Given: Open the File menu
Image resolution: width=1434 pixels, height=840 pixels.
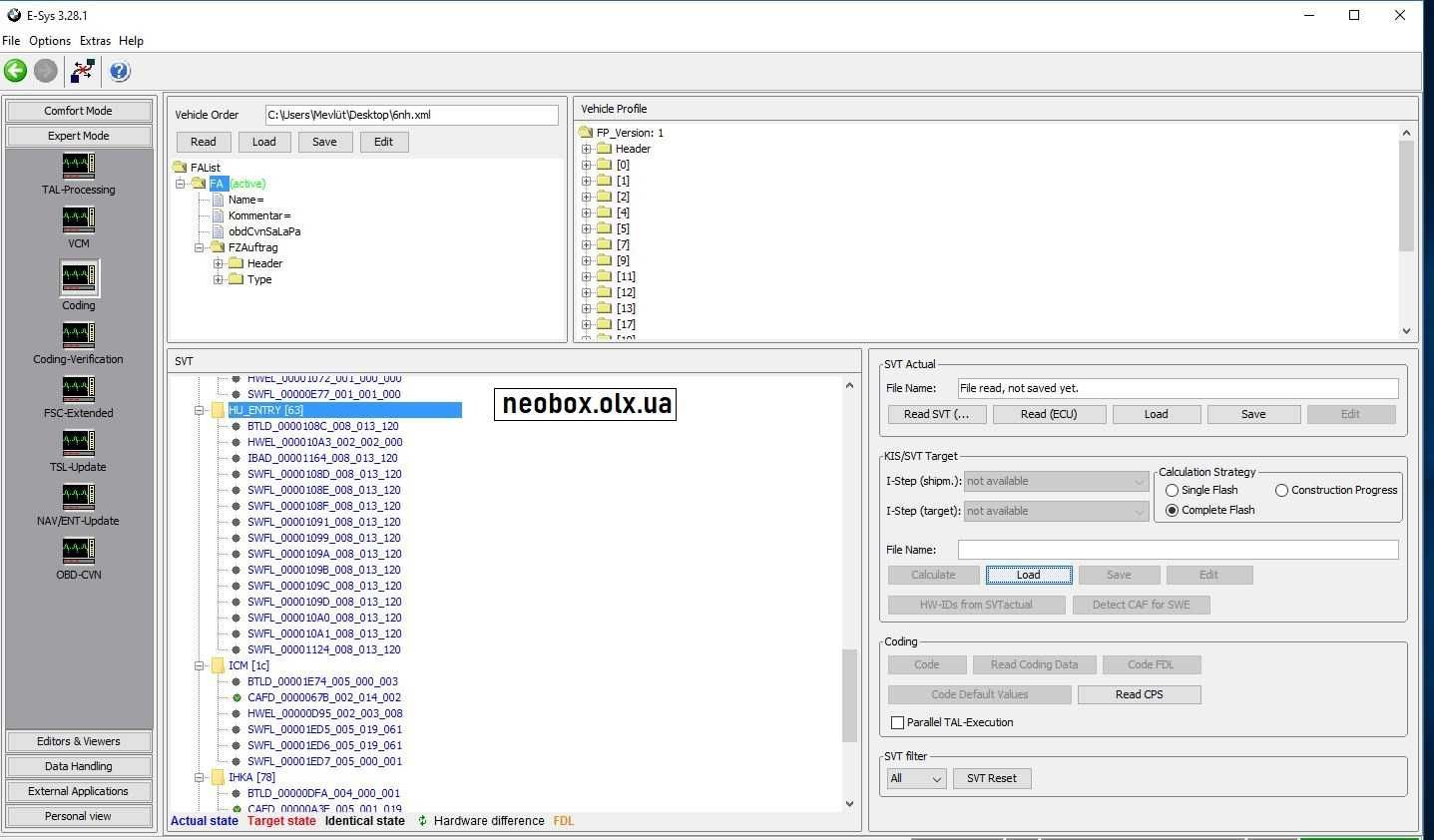Looking at the screenshot, I should (11, 41).
